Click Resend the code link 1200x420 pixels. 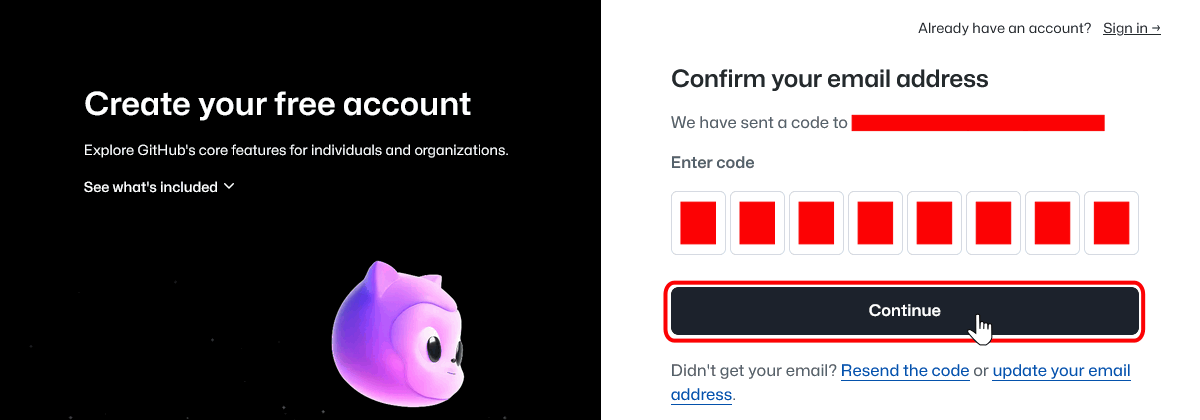pyautogui.click(x=905, y=371)
